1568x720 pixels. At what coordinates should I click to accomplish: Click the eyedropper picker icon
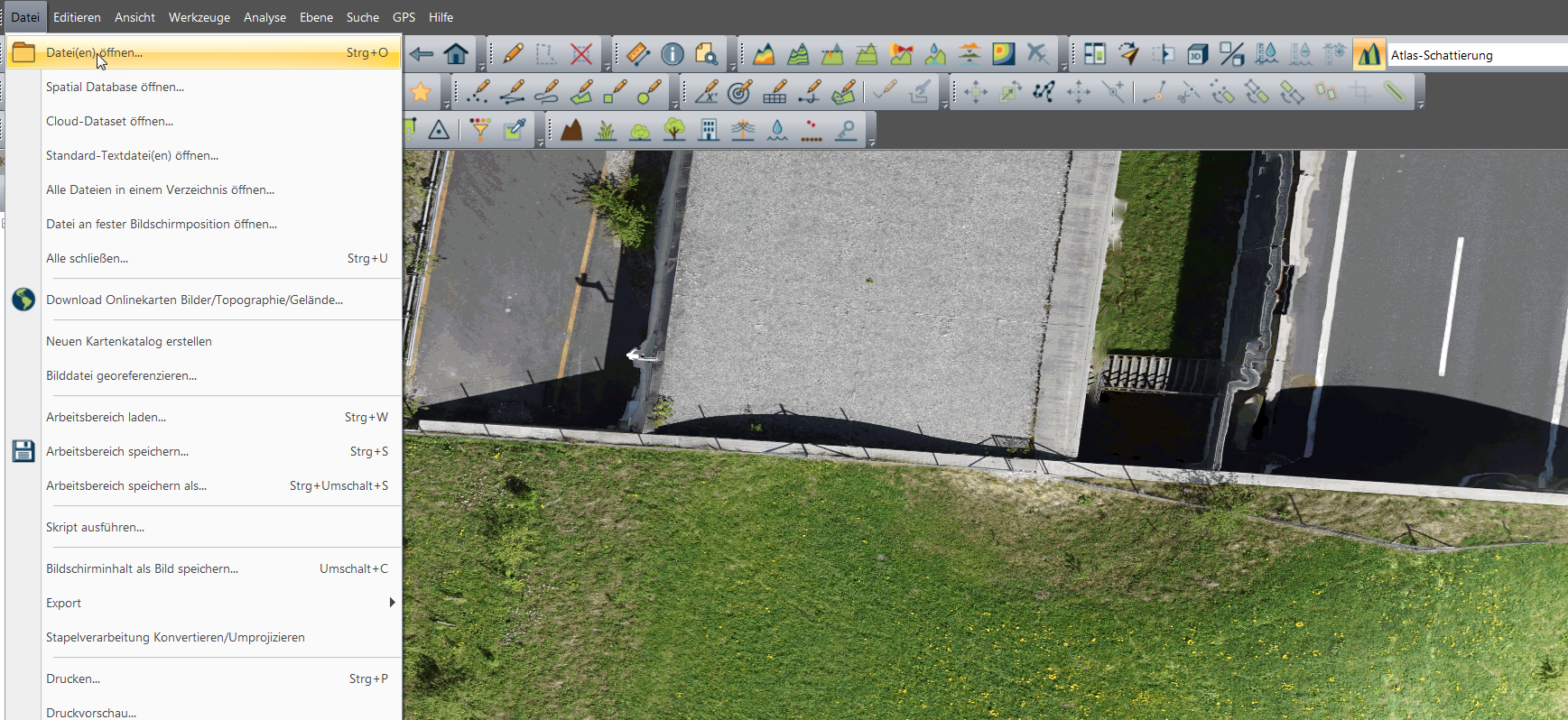coord(515,130)
